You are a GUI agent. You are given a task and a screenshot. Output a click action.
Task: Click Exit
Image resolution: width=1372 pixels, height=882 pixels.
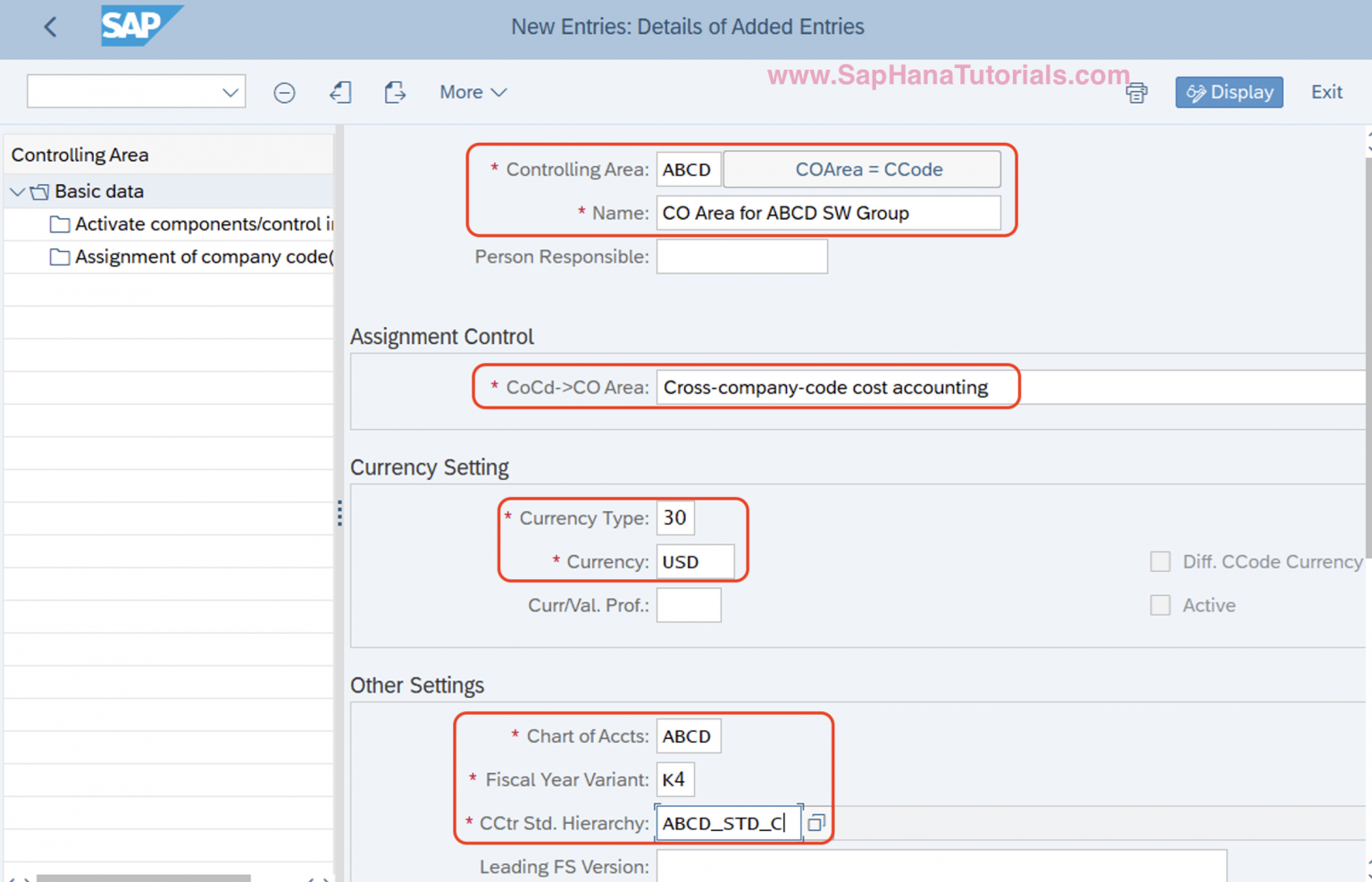click(x=1326, y=92)
